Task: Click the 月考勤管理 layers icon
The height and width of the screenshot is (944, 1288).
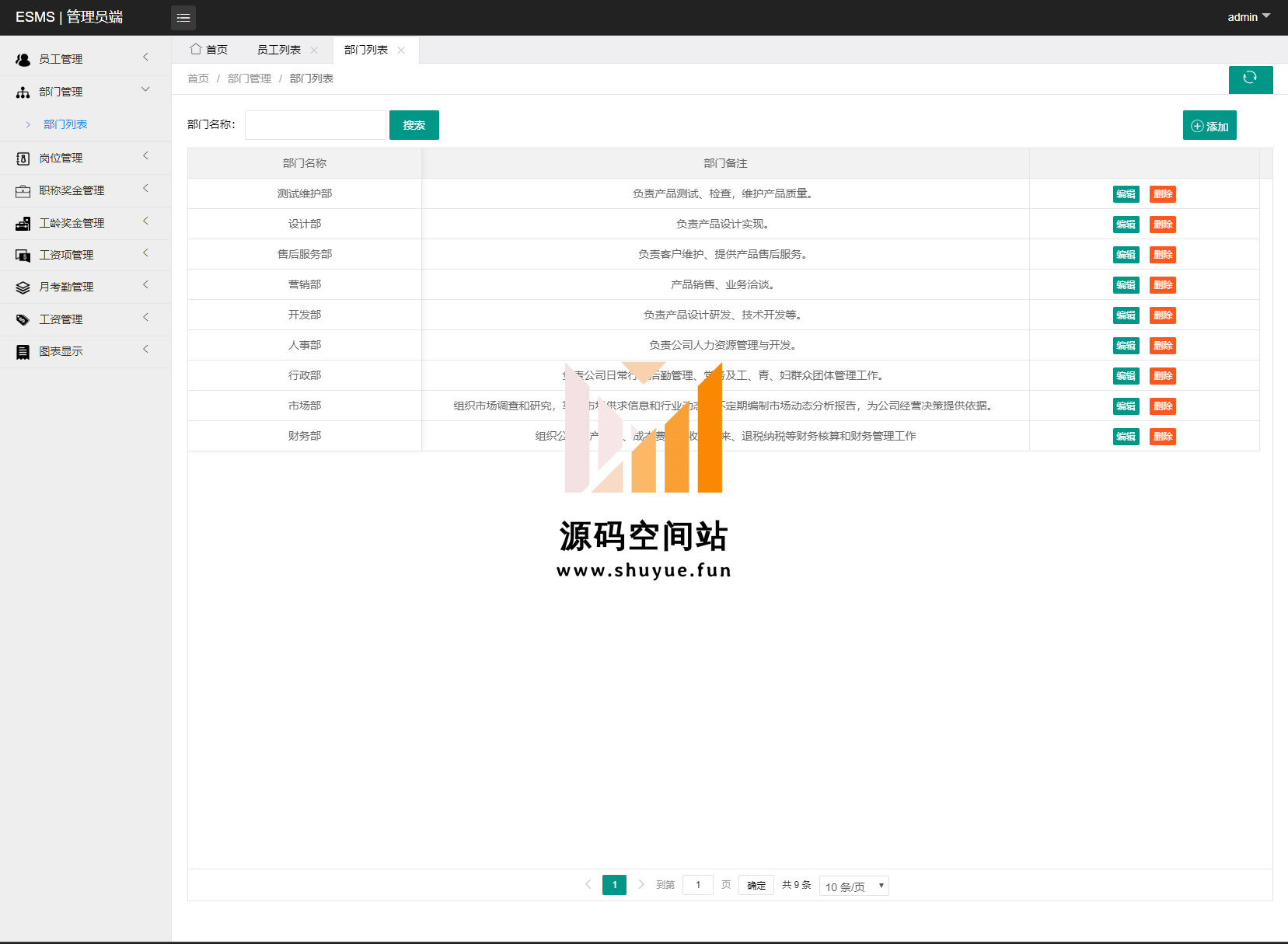Action: click(x=23, y=287)
